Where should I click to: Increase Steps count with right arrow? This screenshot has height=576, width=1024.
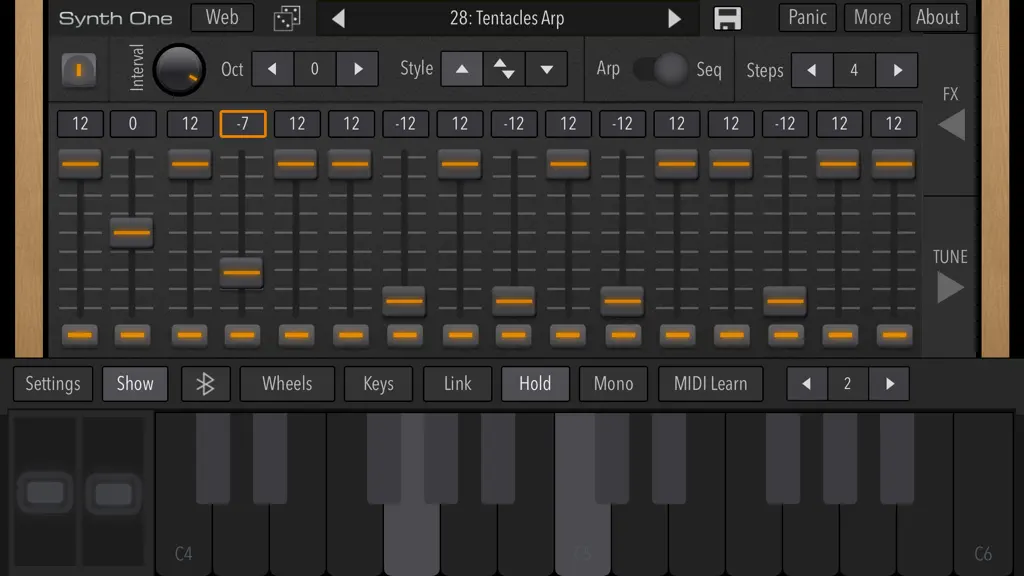tap(897, 70)
